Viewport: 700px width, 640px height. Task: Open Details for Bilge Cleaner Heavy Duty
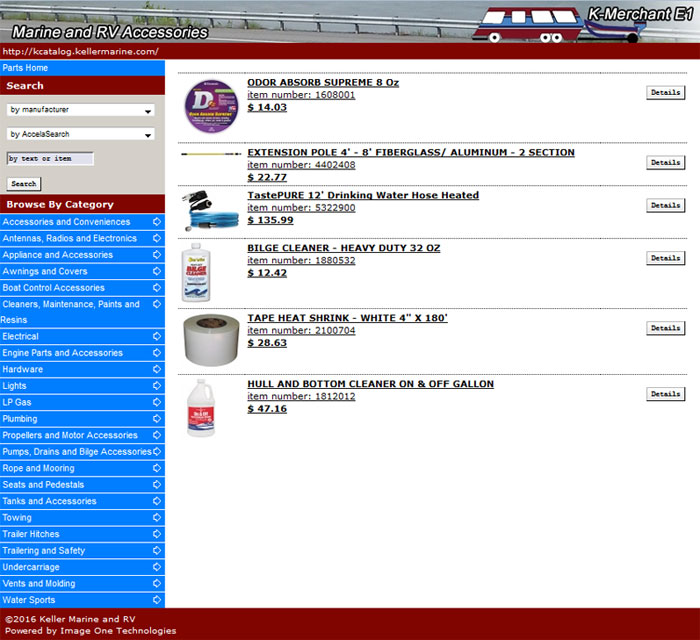point(666,258)
